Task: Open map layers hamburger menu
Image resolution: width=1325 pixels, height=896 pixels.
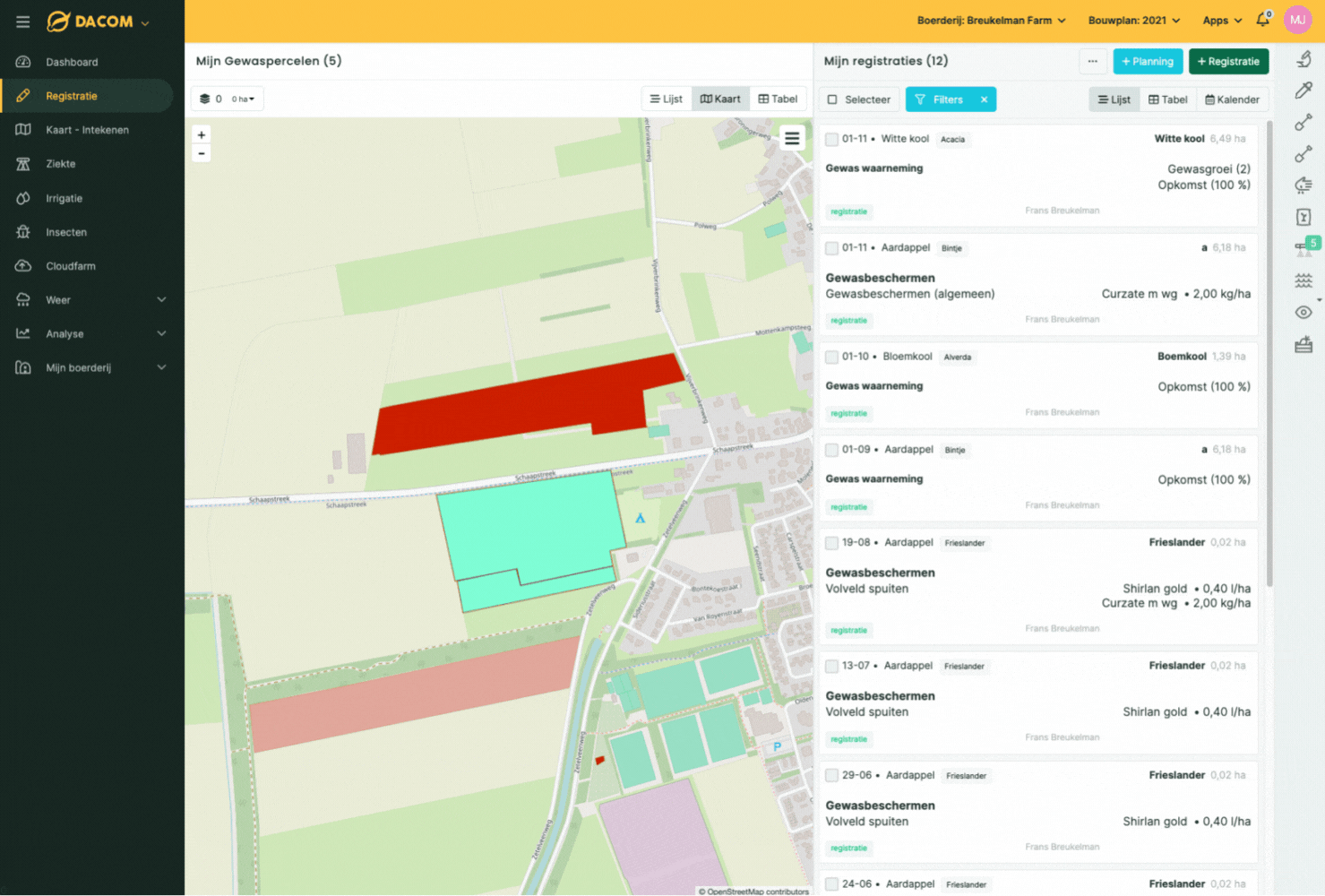Action: pos(792,138)
